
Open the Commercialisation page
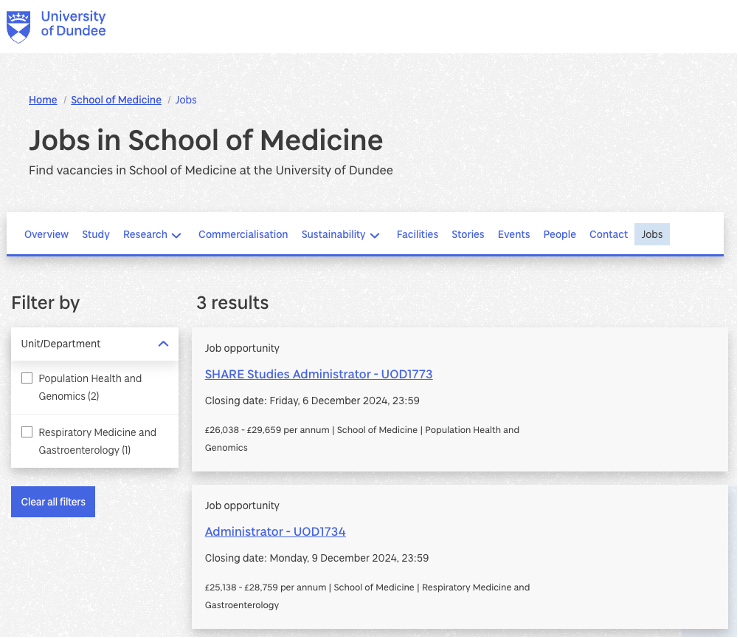243,235
